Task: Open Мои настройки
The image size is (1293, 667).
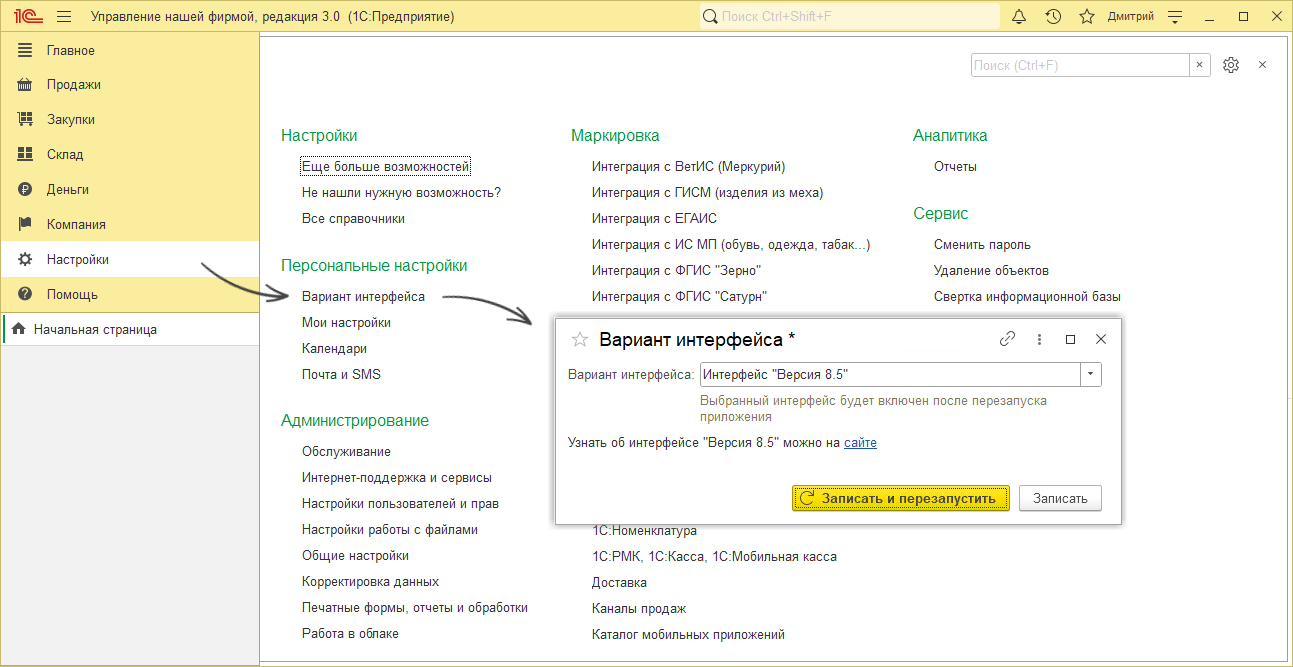Action: (346, 323)
